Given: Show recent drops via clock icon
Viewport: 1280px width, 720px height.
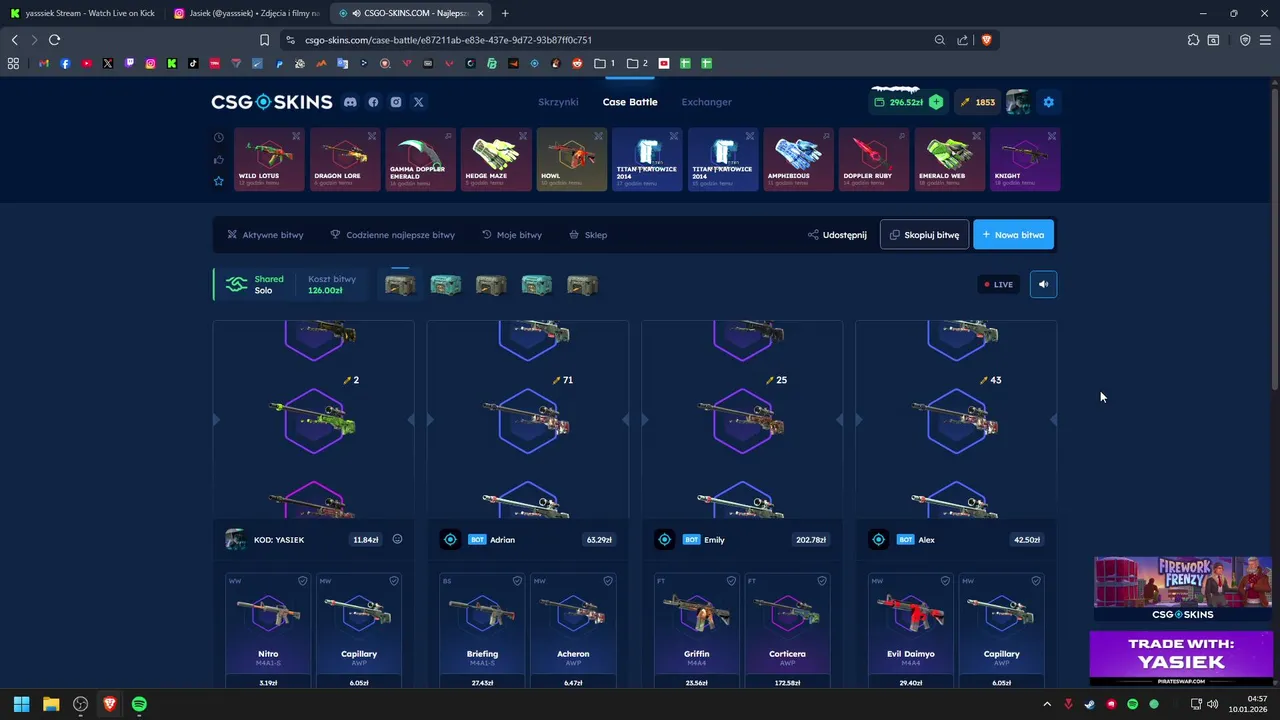Looking at the screenshot, I should click(x=219, y=137).
